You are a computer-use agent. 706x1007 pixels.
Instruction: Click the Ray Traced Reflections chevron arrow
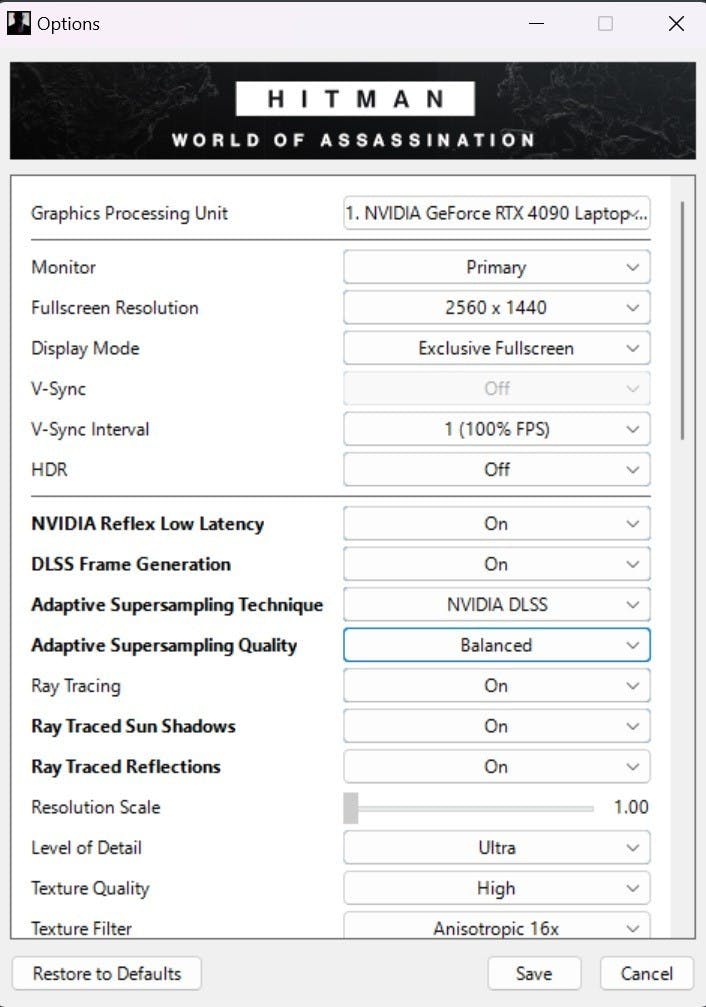[633, 767]
